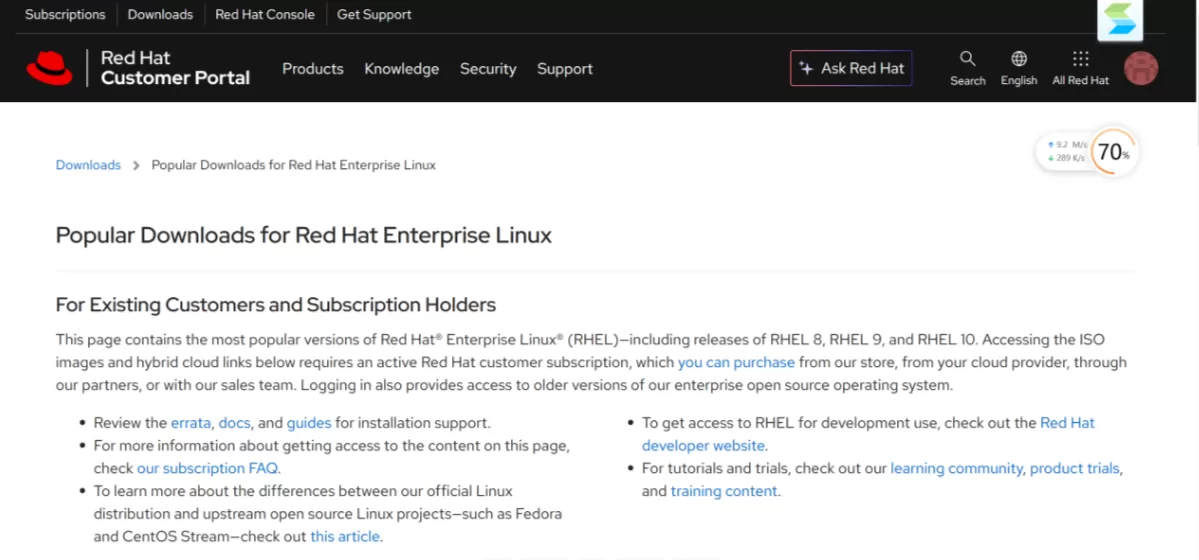Open the learning community link
Screen dimensions: 1199x560
pyautogui.click(x=956, y=467)
